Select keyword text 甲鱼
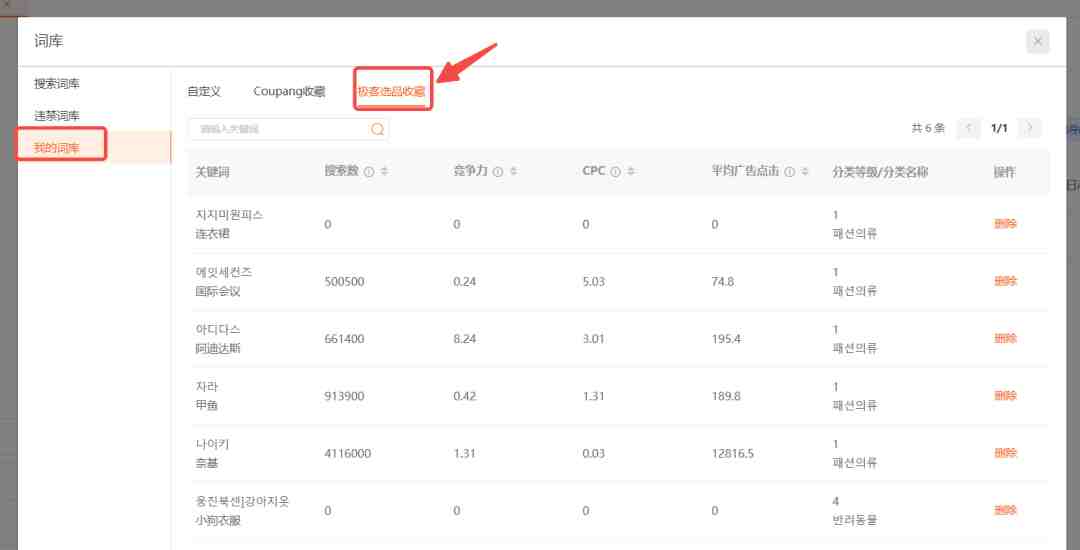 [x=207, y=406]
